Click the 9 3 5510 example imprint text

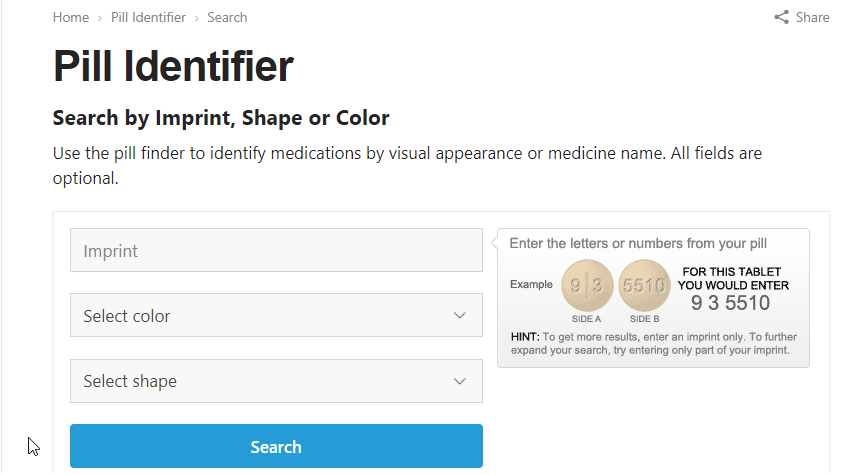730,303
